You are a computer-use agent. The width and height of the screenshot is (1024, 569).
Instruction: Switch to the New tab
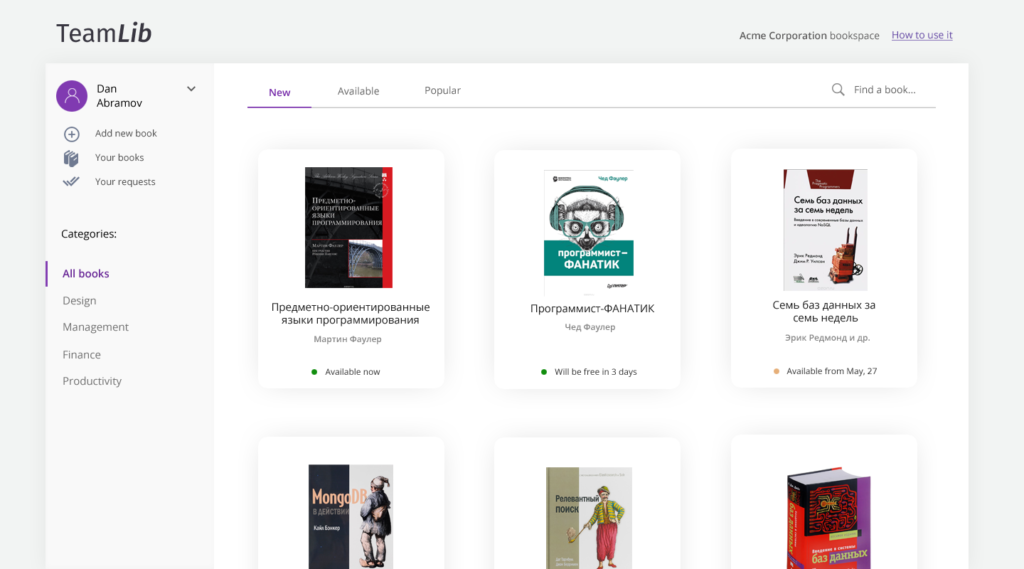(280, 92)
